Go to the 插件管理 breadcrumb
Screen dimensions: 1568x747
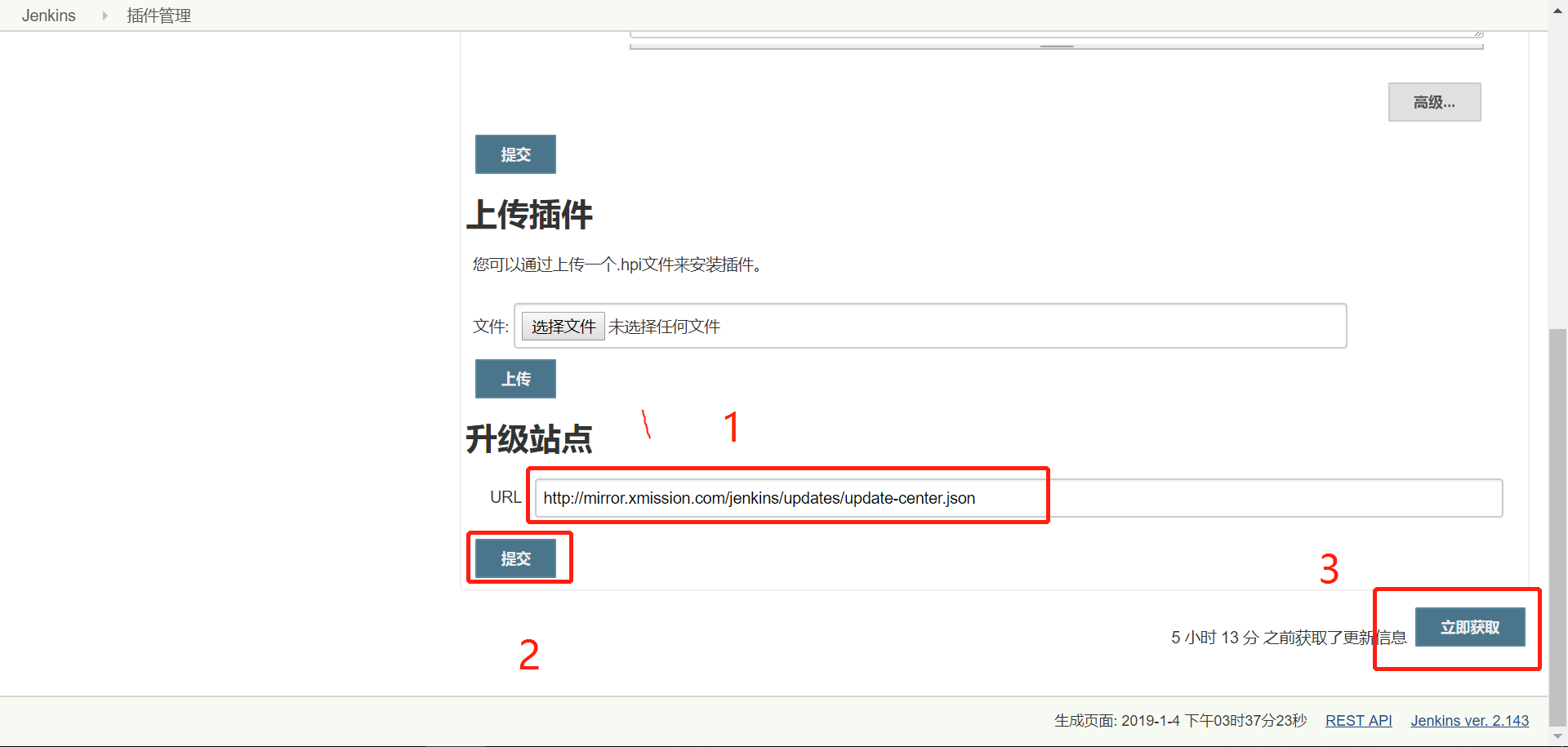tap(158, 16)
